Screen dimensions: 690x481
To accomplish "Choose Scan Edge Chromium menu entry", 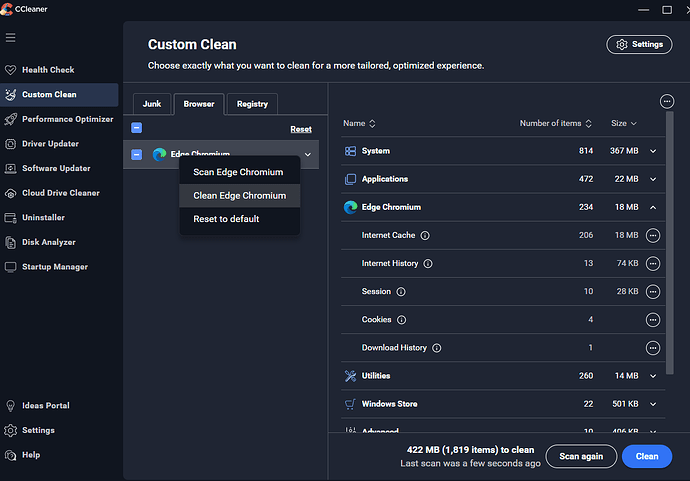I will (238, 173).
